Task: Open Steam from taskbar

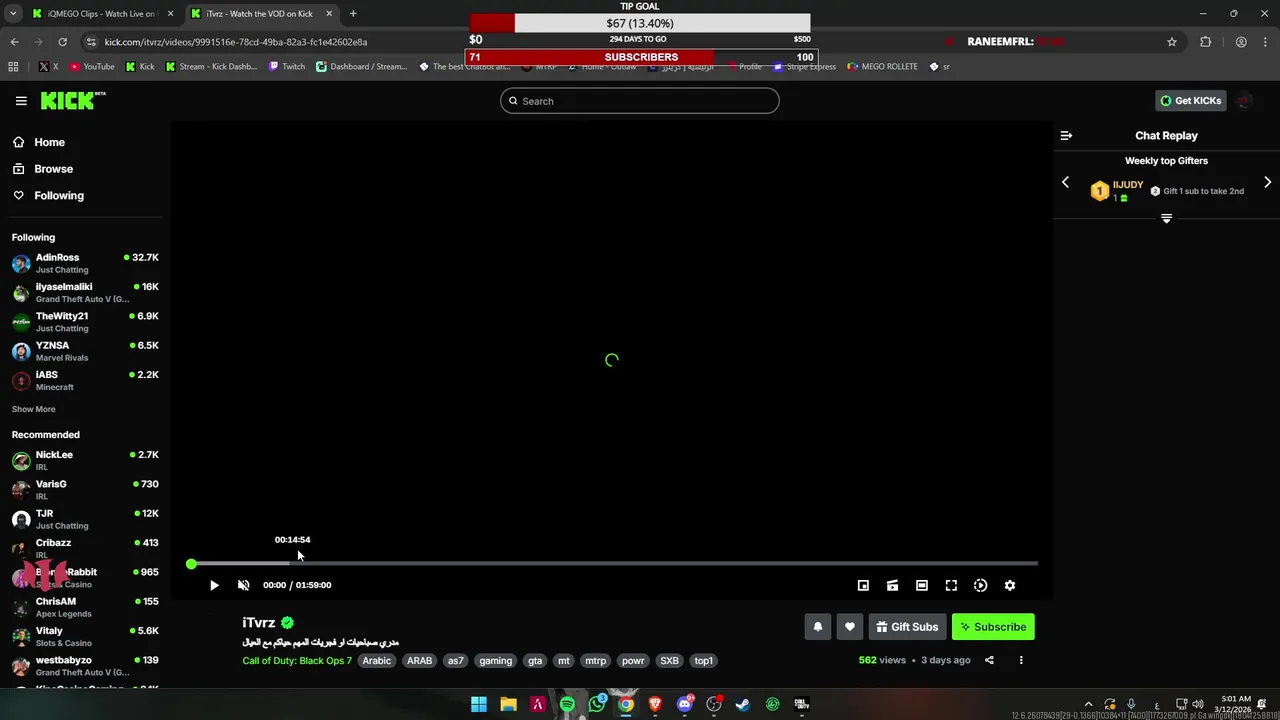Action: point(743,704)
